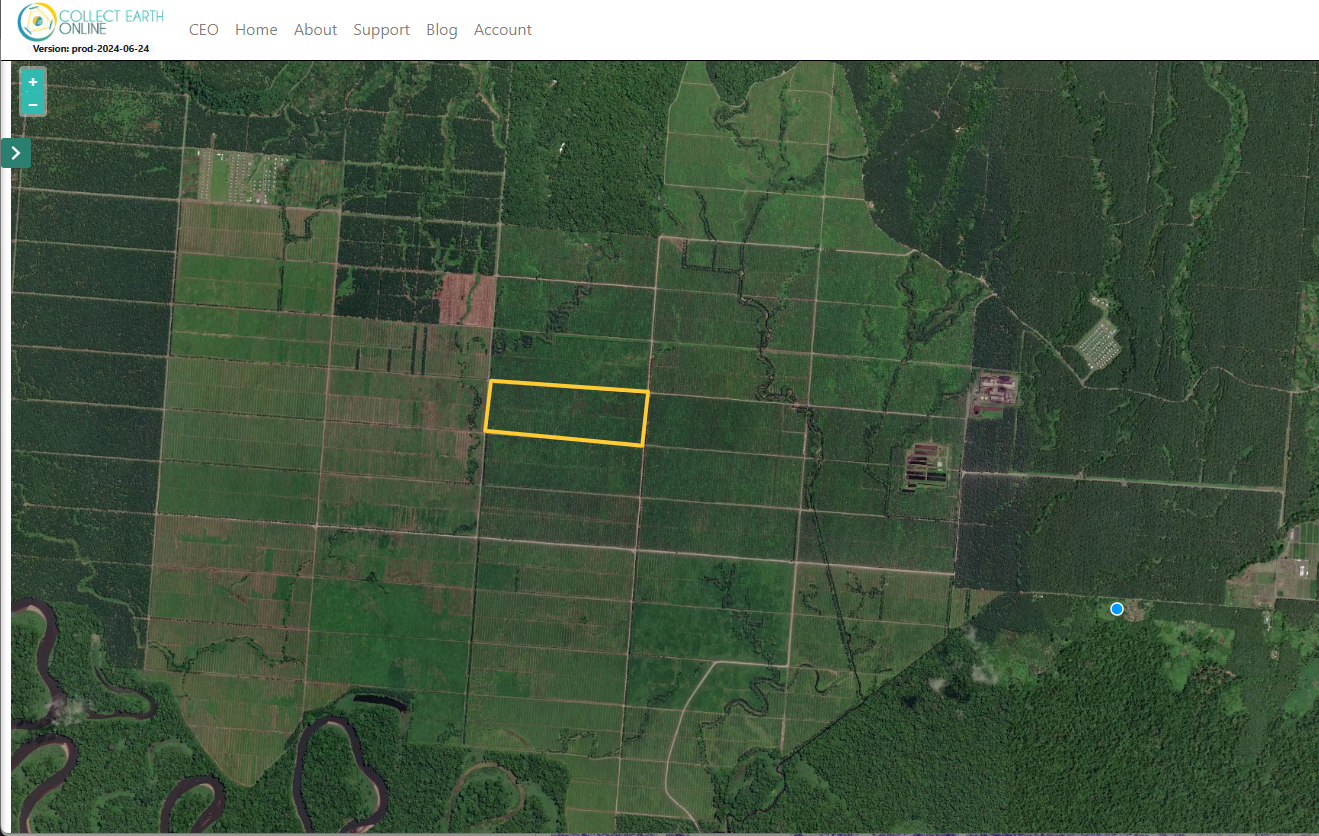Zoom in with the plus button
The height and width of the screenshot is (836, 1319).
point(33,82)
